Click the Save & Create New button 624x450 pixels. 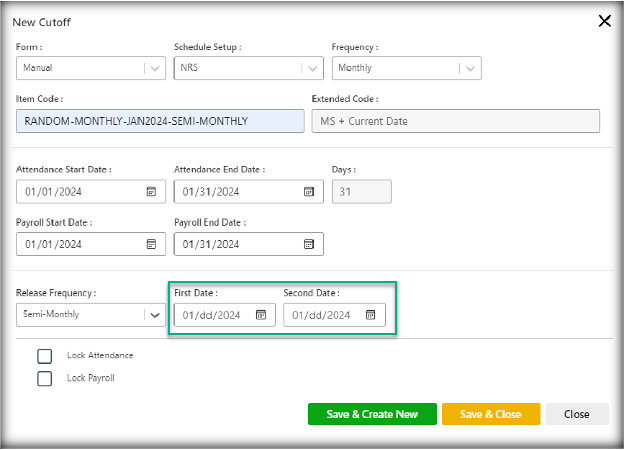coord(371,414)
